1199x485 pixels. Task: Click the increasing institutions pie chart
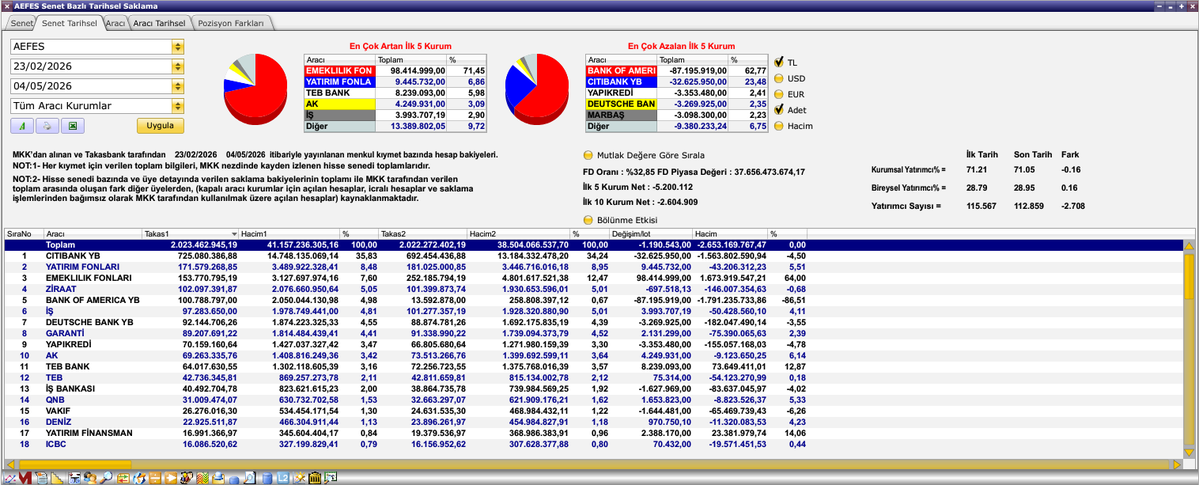pyautogui.click(x=255, y=91)
